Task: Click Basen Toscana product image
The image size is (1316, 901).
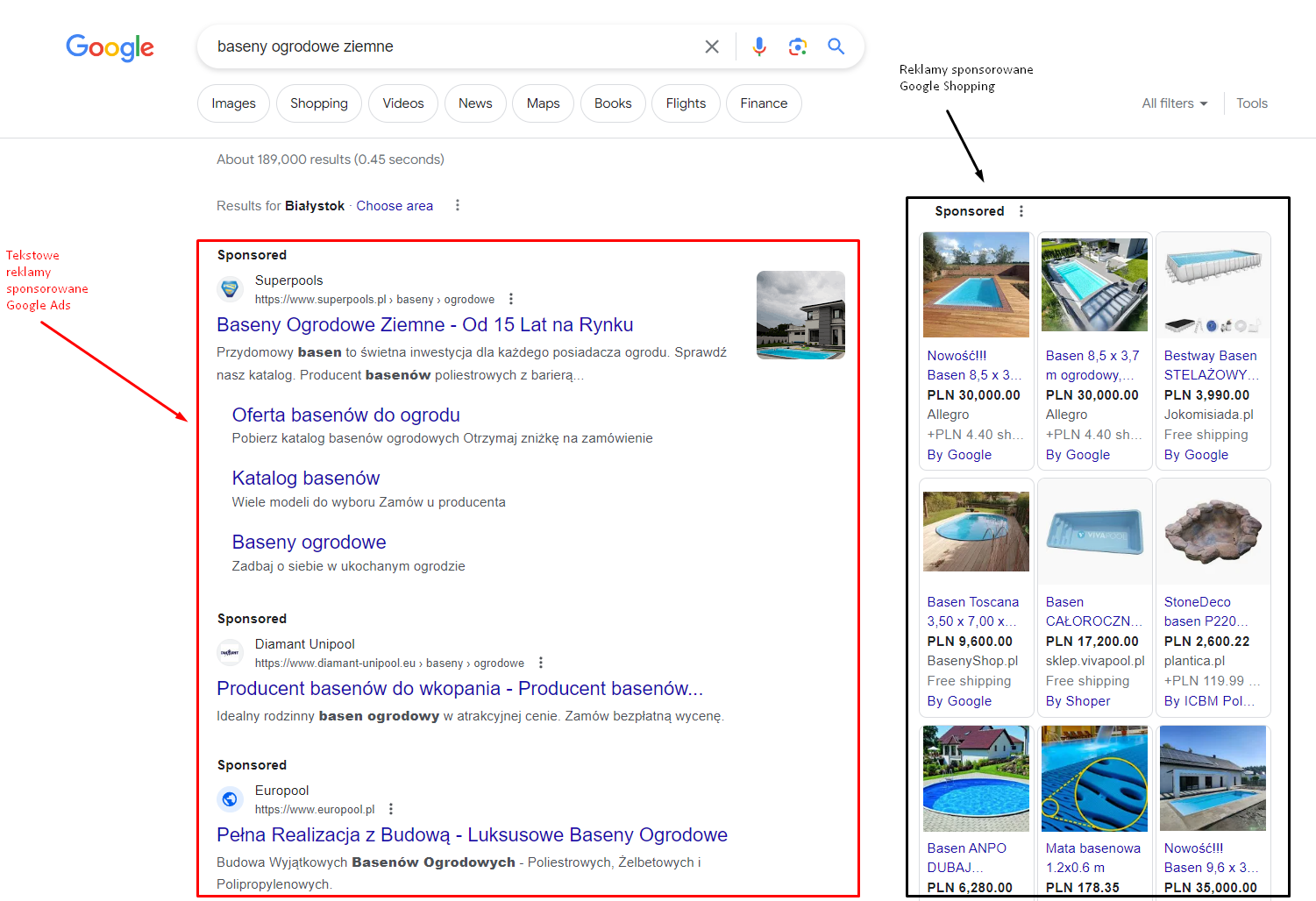Action: coord(976,531)
